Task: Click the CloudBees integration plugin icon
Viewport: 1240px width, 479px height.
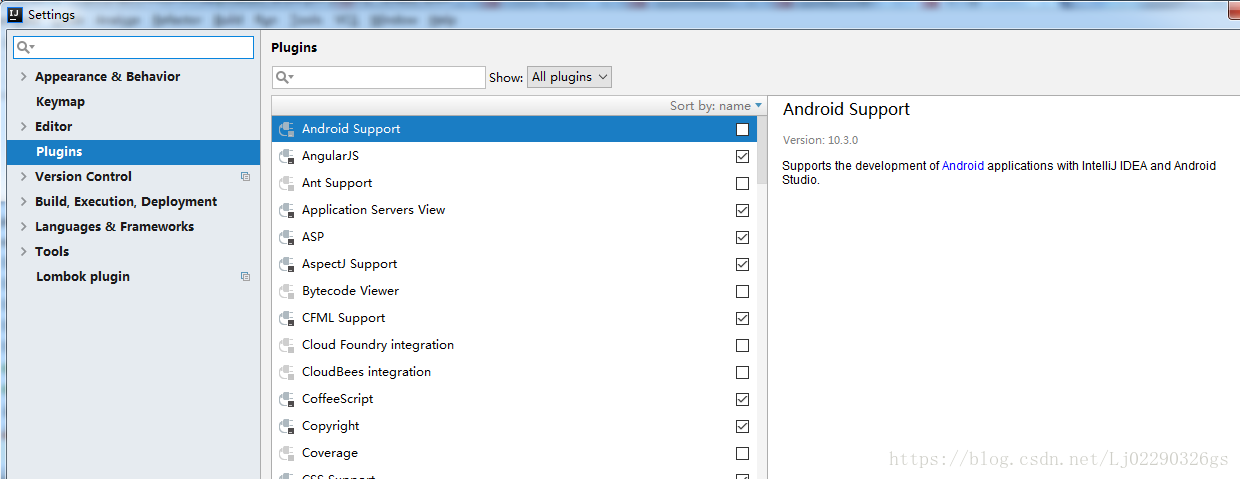Action: coord(287,372)
